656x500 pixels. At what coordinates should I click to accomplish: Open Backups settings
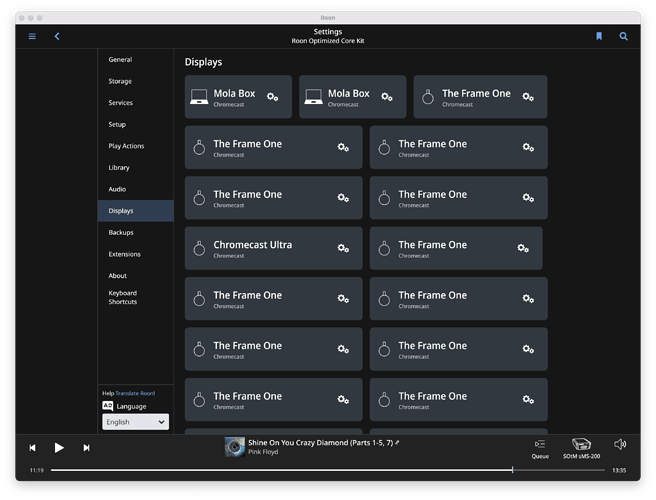pos(136,232)
